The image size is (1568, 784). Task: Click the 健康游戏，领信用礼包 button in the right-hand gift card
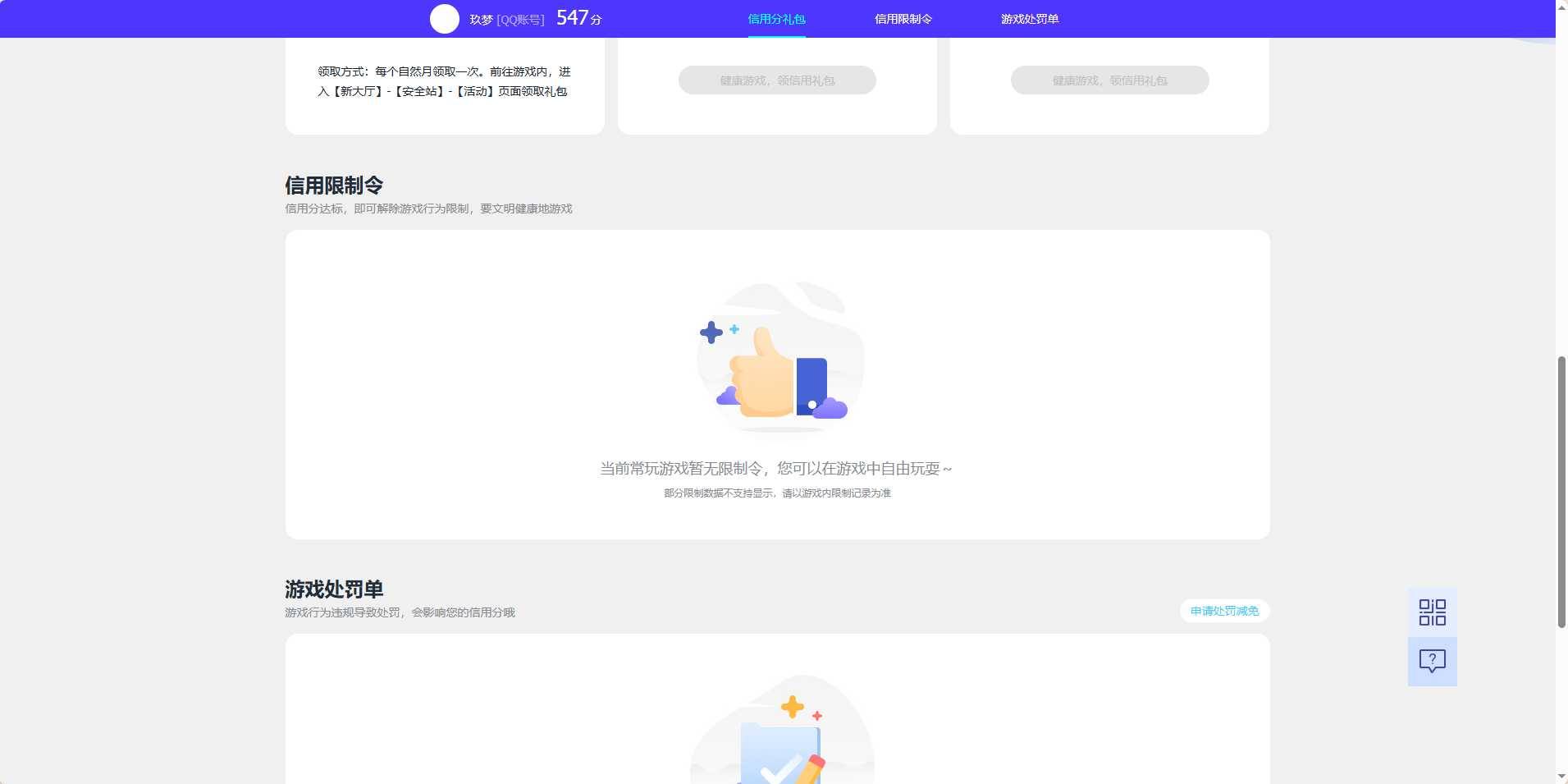click(x=1109, y=80)
